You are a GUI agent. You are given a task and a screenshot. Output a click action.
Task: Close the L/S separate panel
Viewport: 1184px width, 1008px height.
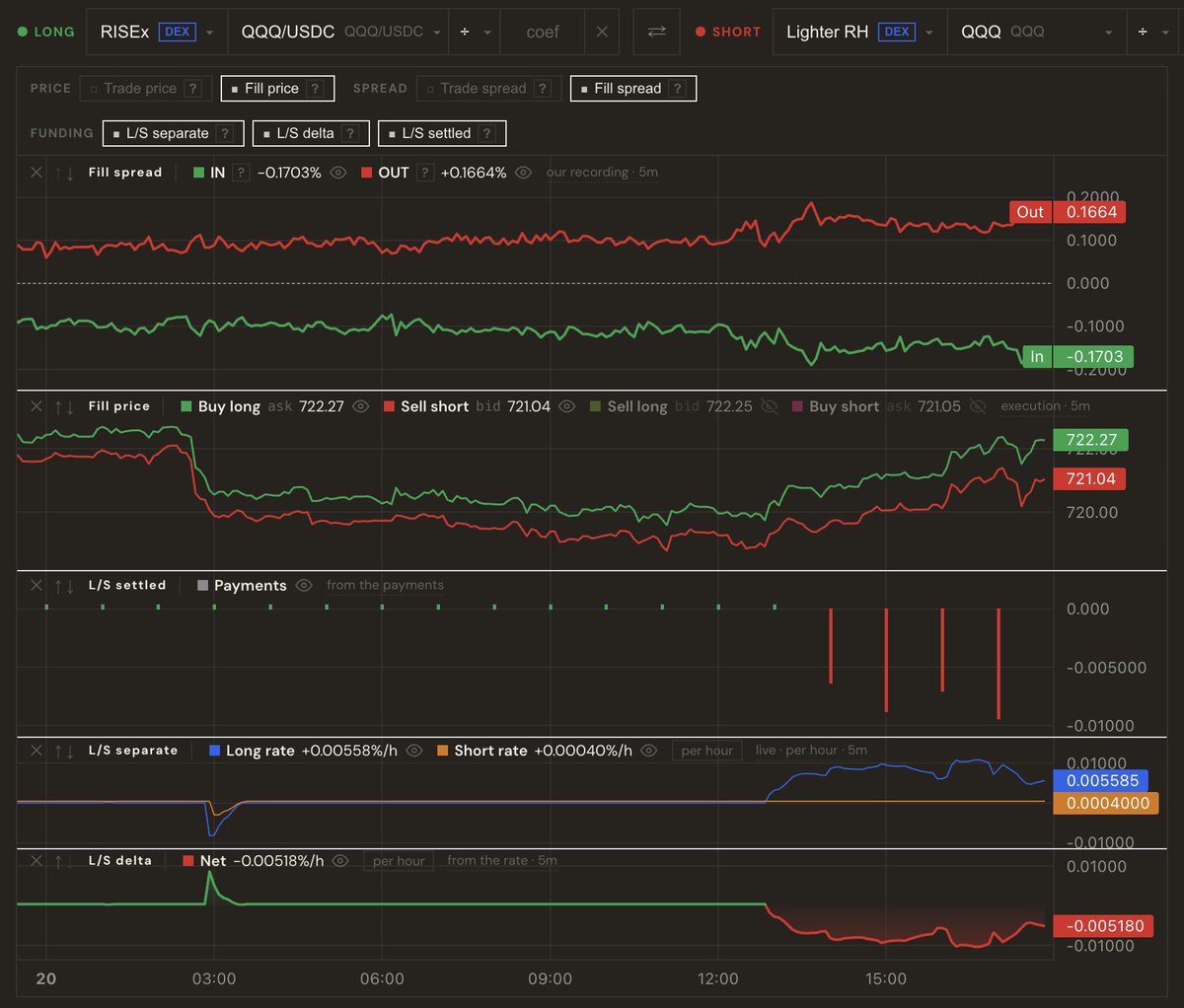coord(36,751)
